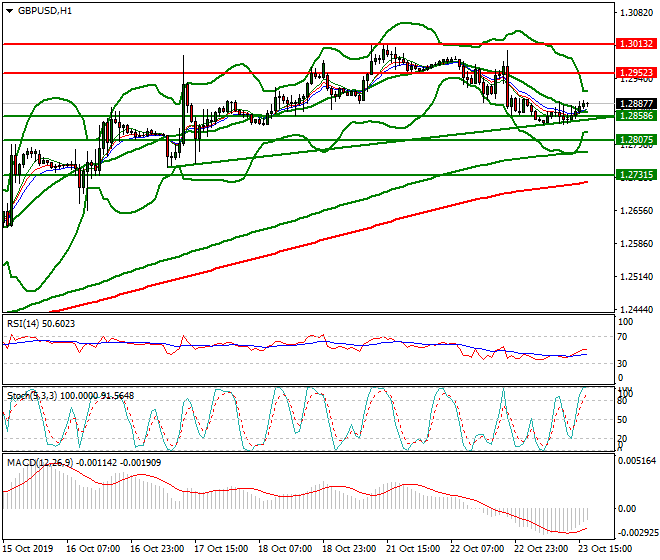This screenshot has width=660, height=560.
Task: Click the 23 Oct 15:00 time axis label
Action: point(605,549)
